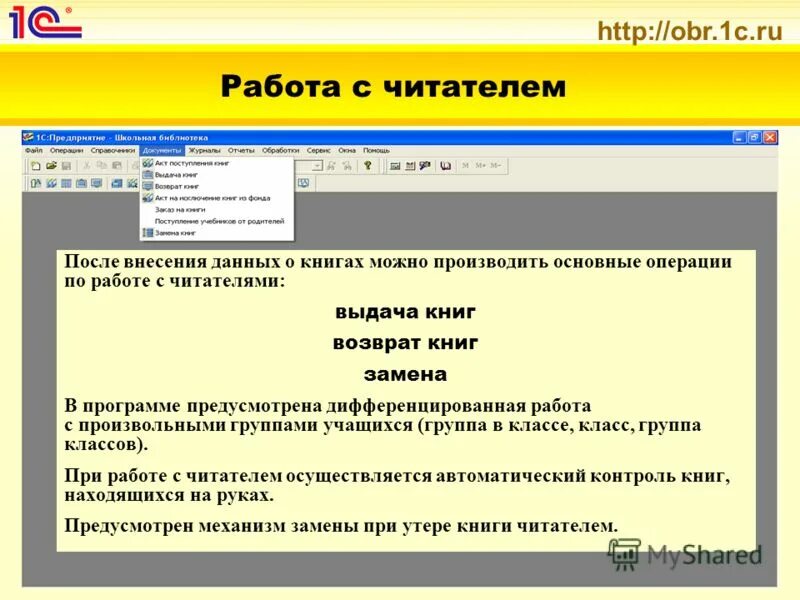This screenshot has height=600, width=800.
Task: Open the Помощь menu
Action: [376, 151]
